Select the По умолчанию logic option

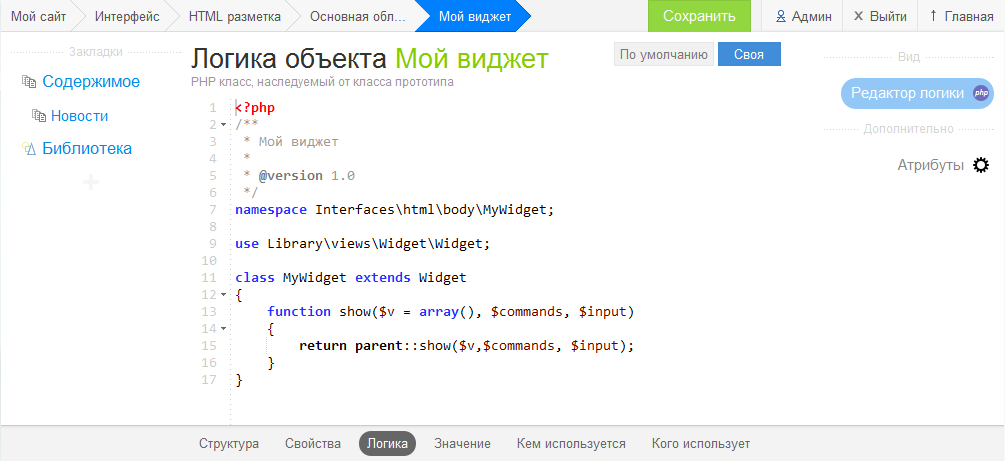[x=663, y=54]
